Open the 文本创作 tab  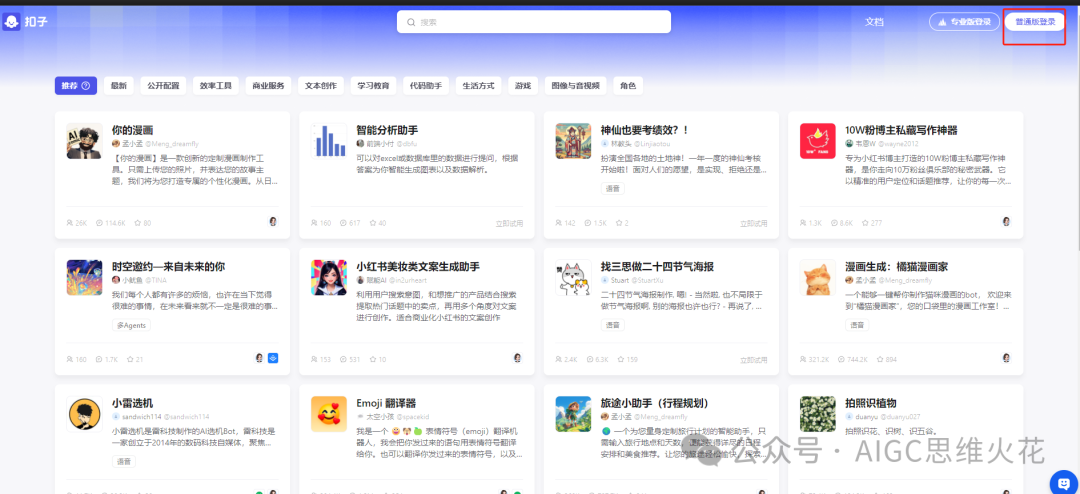pos(321,86)
